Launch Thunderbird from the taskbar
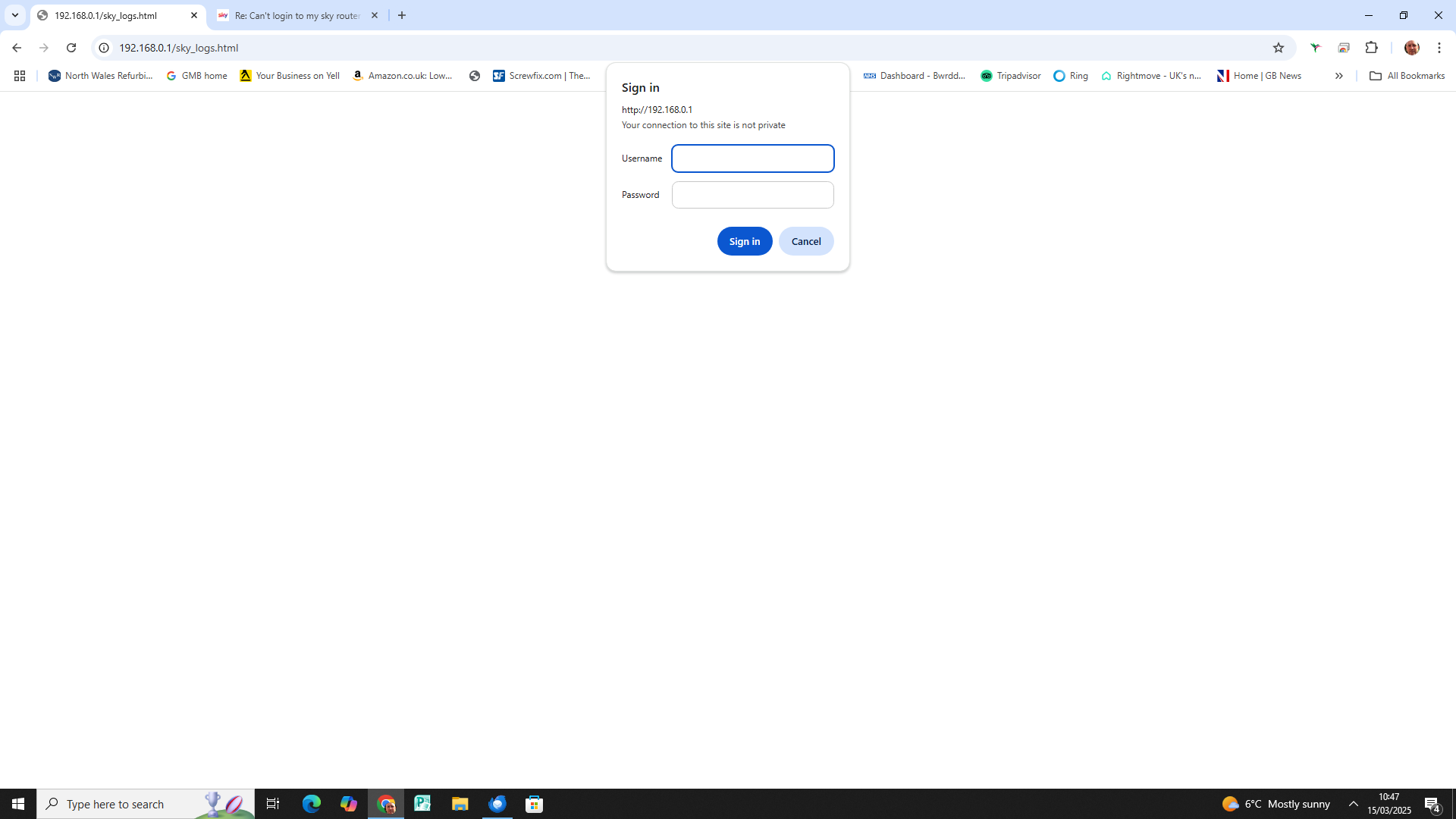The height and width of the screenshot is (819, 1456). (497, 803)
